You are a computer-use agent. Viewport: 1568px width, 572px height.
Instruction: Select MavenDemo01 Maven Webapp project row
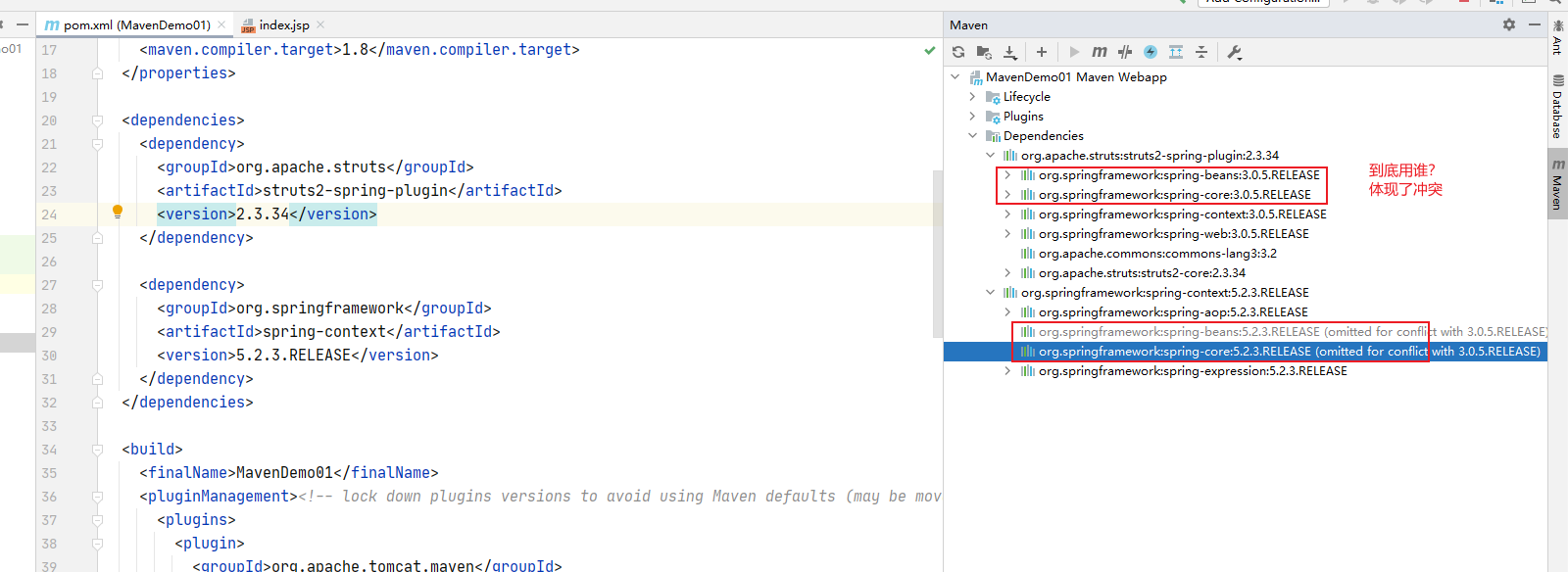point(1246,76)
